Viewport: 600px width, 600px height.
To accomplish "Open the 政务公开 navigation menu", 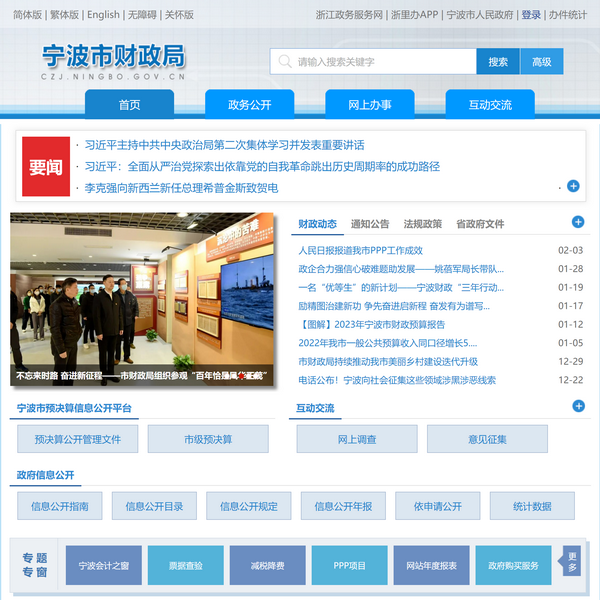I will pyautogui.click(x=249, y=105).
